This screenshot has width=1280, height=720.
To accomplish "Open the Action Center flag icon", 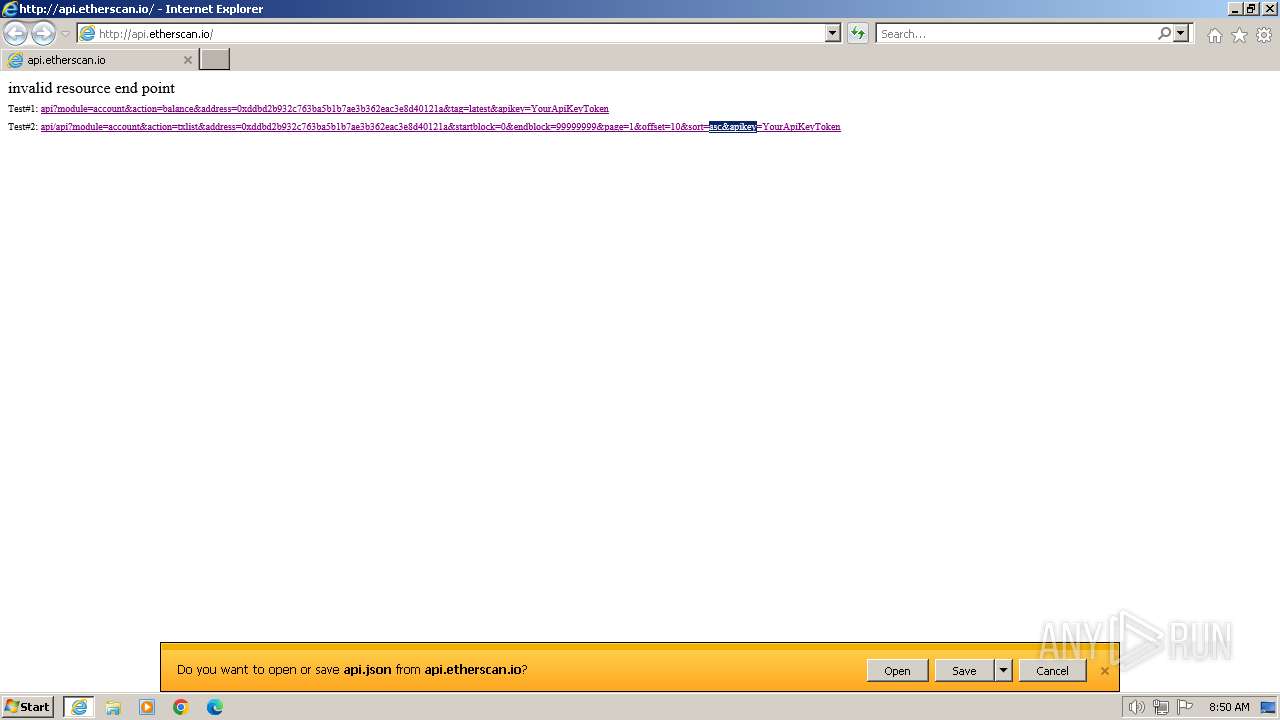I will click(x=1185, y=707).
